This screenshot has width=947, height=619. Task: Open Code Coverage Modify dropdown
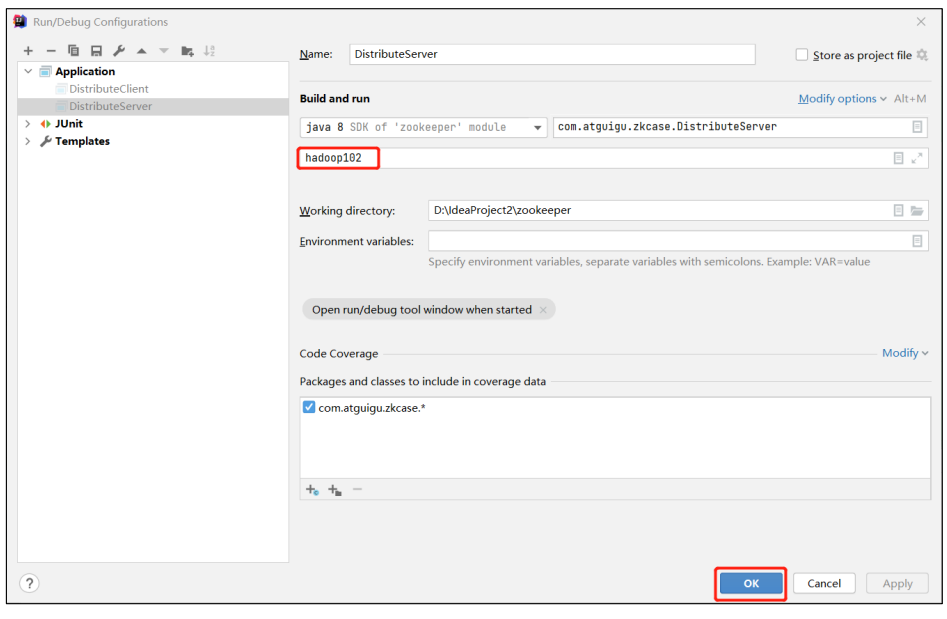click(x=905, y=353)
